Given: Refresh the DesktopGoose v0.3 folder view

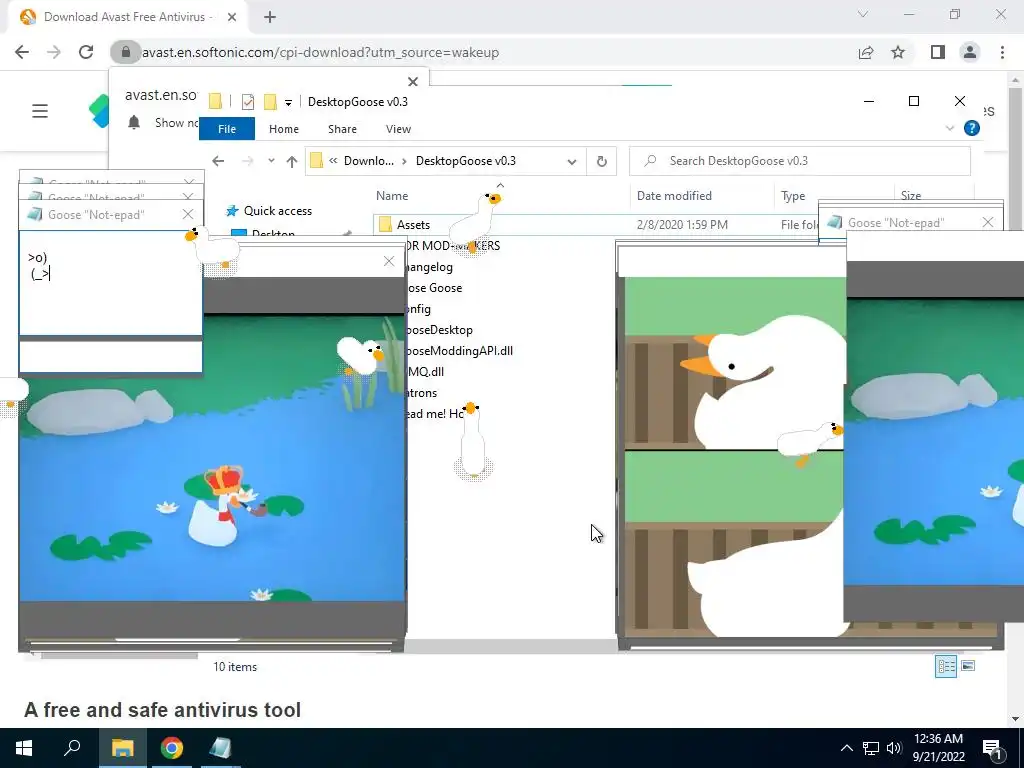Looking at the screenshot, I should click(x=601, y=161).
